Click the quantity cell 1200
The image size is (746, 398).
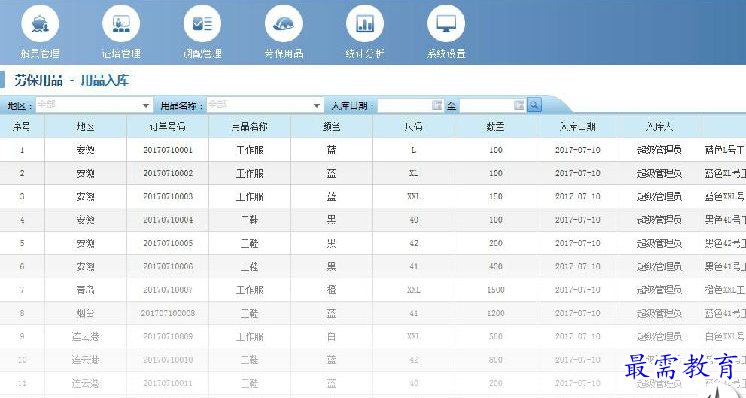[x=495, y=313]
